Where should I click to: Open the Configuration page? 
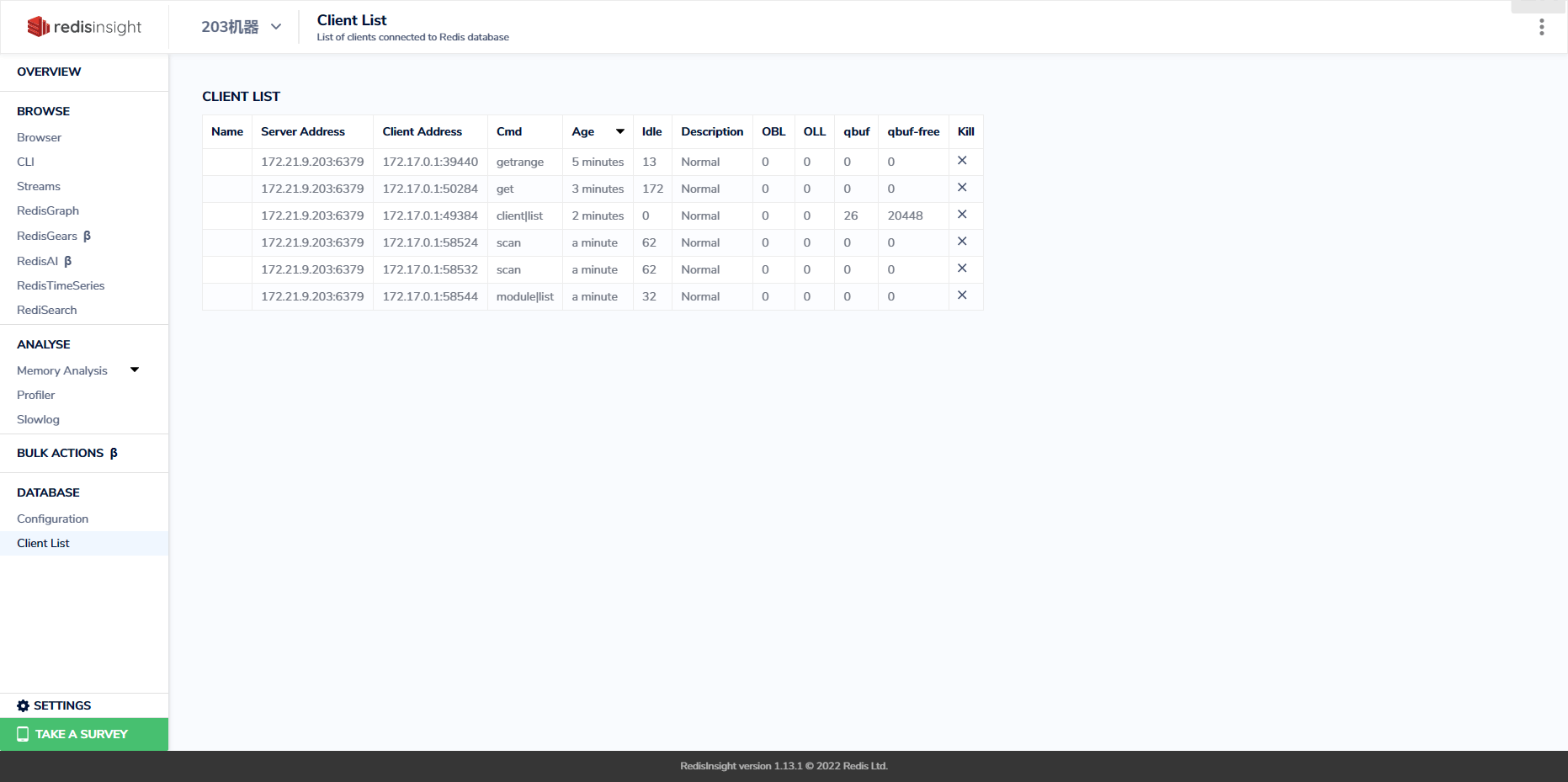click(x=52, y=519)
